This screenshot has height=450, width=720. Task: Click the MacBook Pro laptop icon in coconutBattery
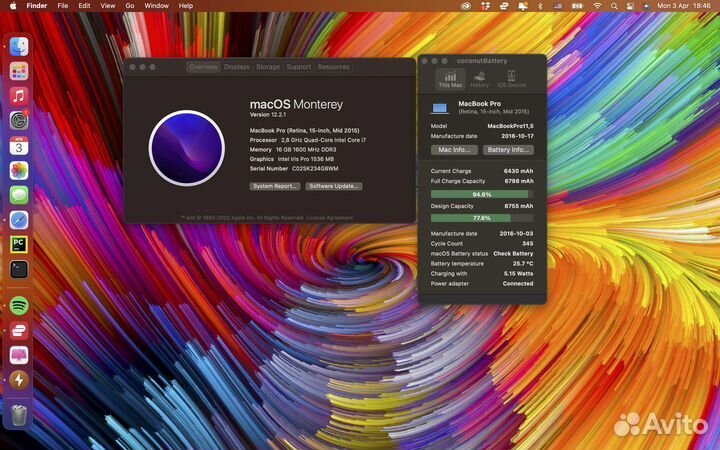[440, 108]
